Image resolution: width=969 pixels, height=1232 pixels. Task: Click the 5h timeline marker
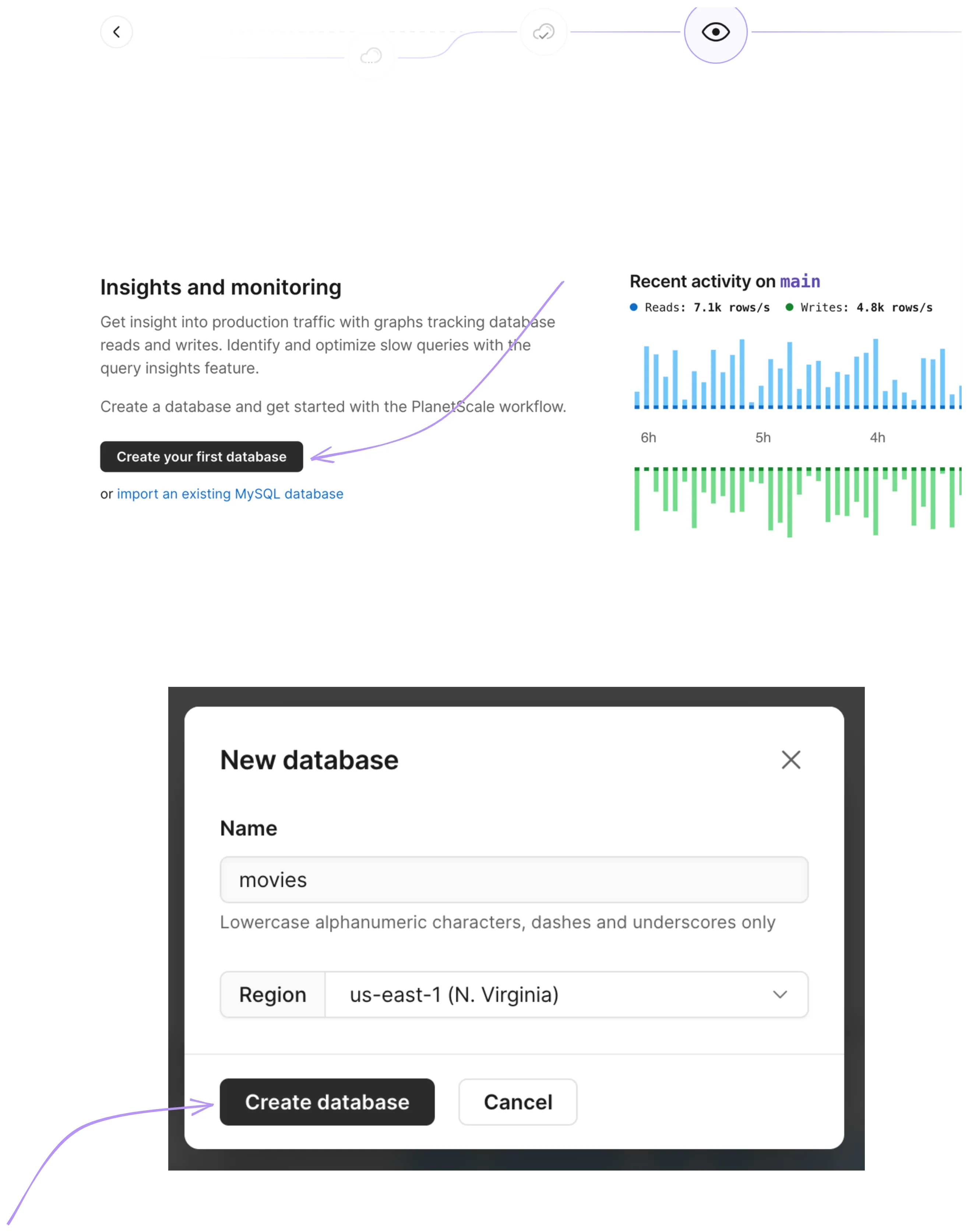pyautogui.click(x=763, y=437)
